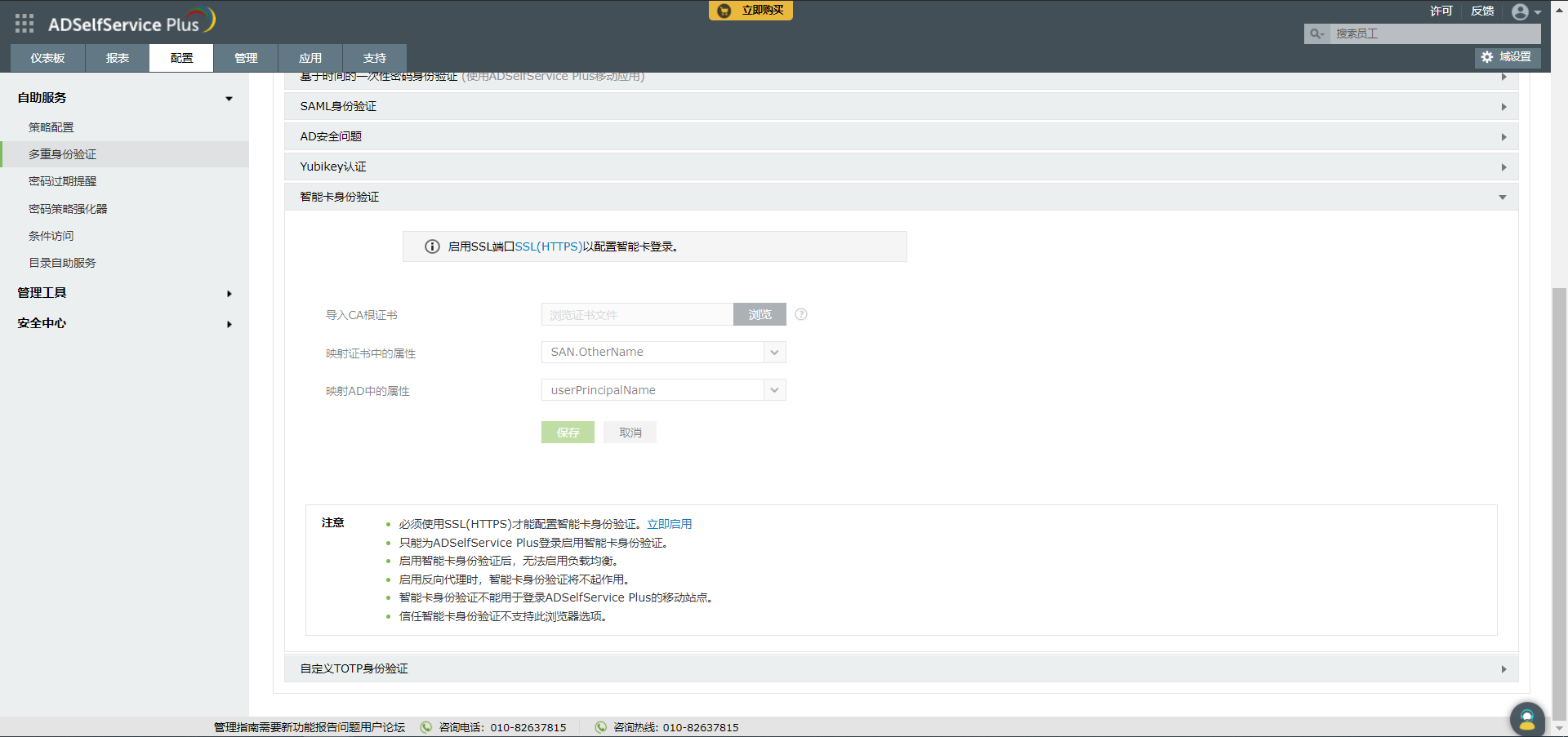1568x737 pixels.
Task: Open the userPrincipalName AD attribute dropdown
Action: click(773, 390)
